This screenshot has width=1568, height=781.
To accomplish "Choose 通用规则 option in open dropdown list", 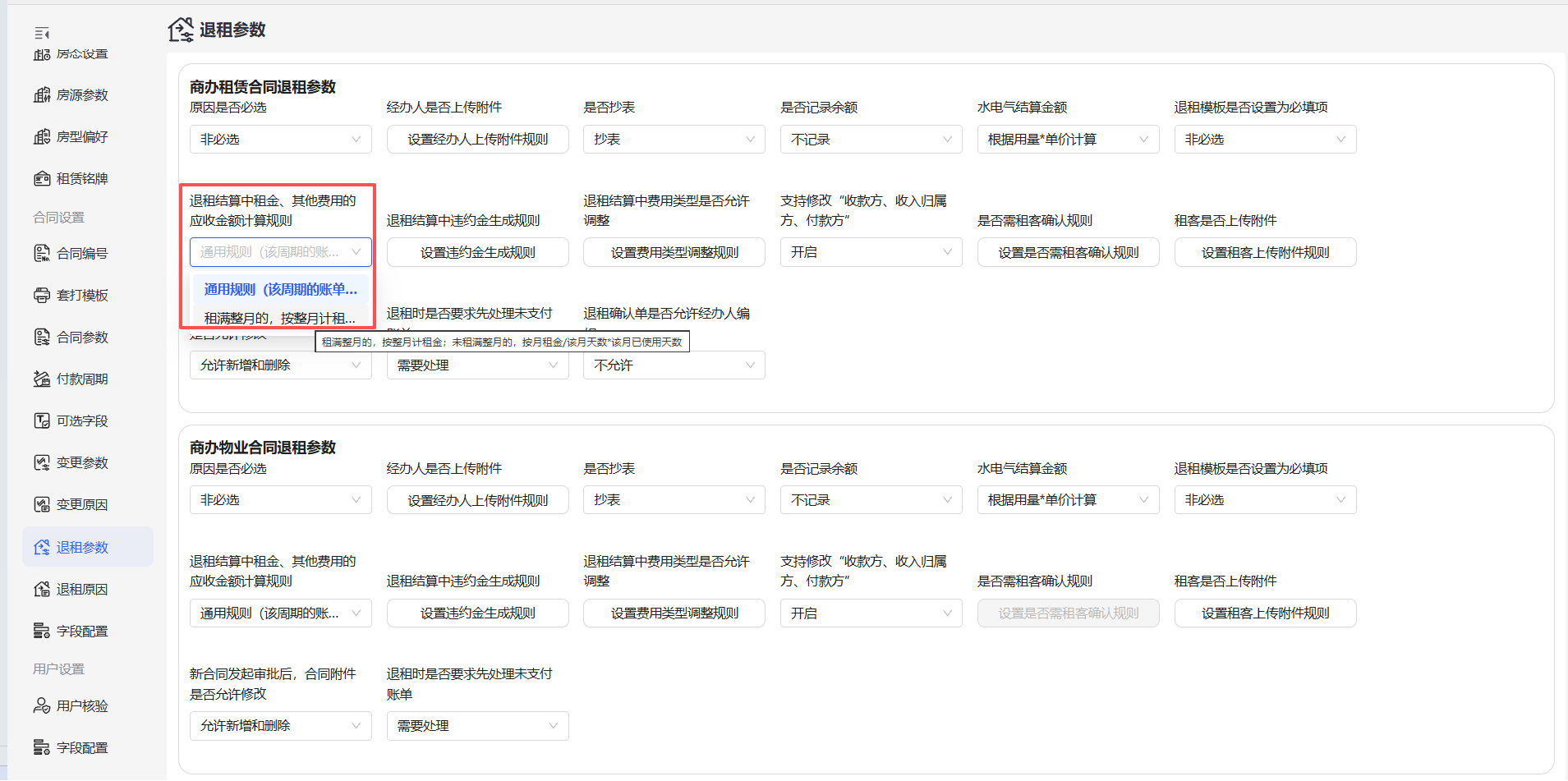I will (280, 289).
